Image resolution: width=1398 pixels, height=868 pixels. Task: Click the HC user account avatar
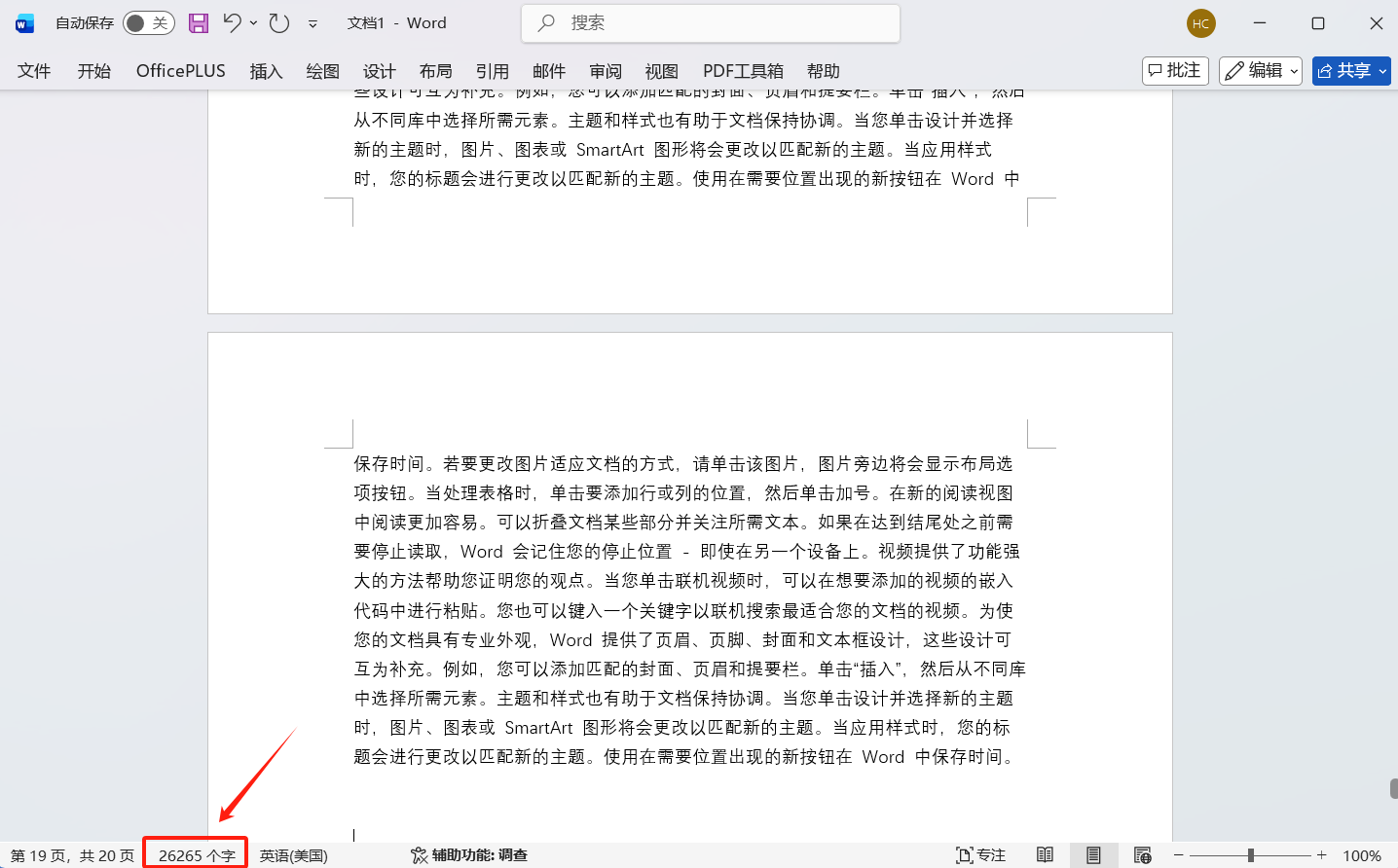[x=1200, y=23]
